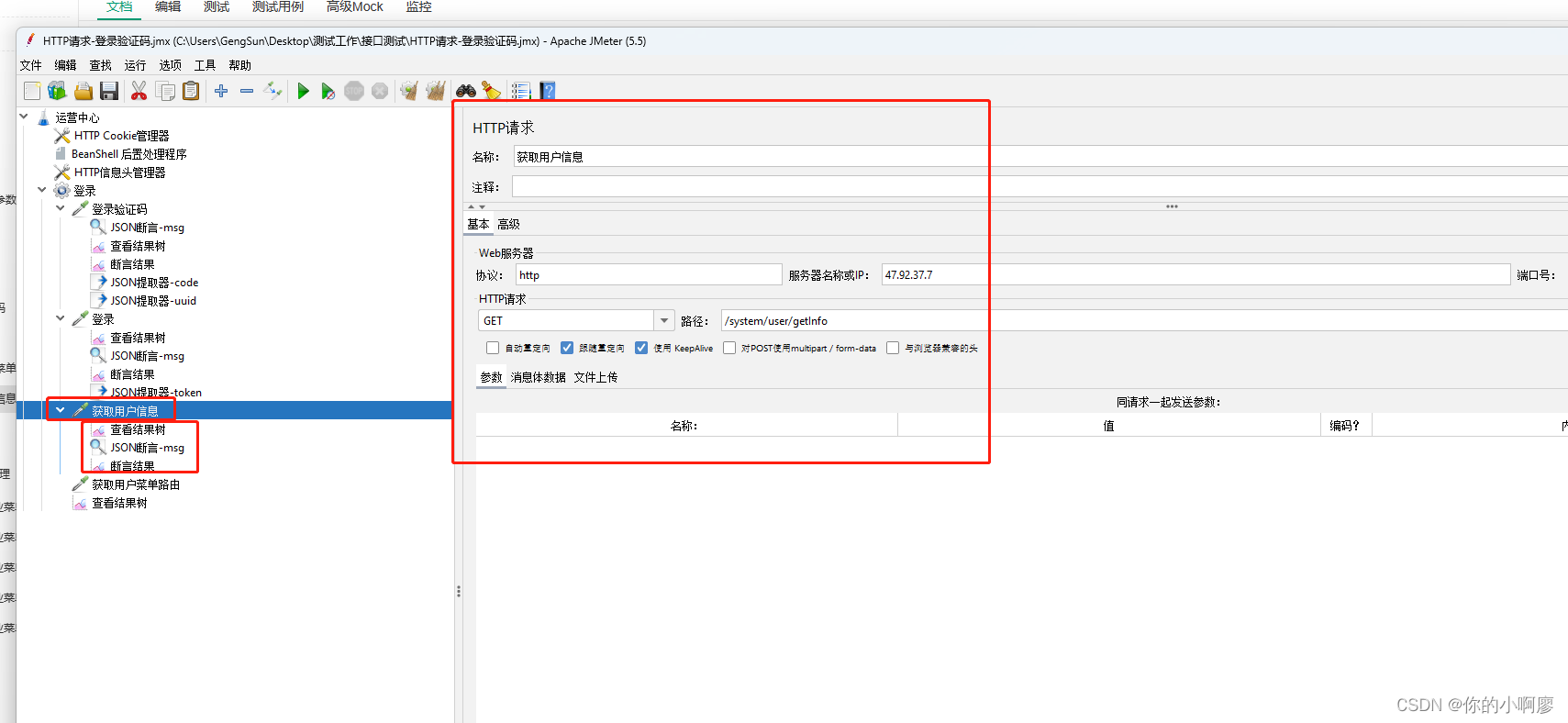Start test without pauses icon

(x=328, y=91)
